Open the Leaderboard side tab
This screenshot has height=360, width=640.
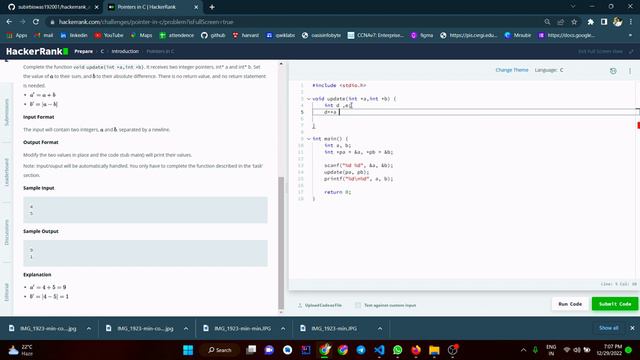(x=6, y=172)
